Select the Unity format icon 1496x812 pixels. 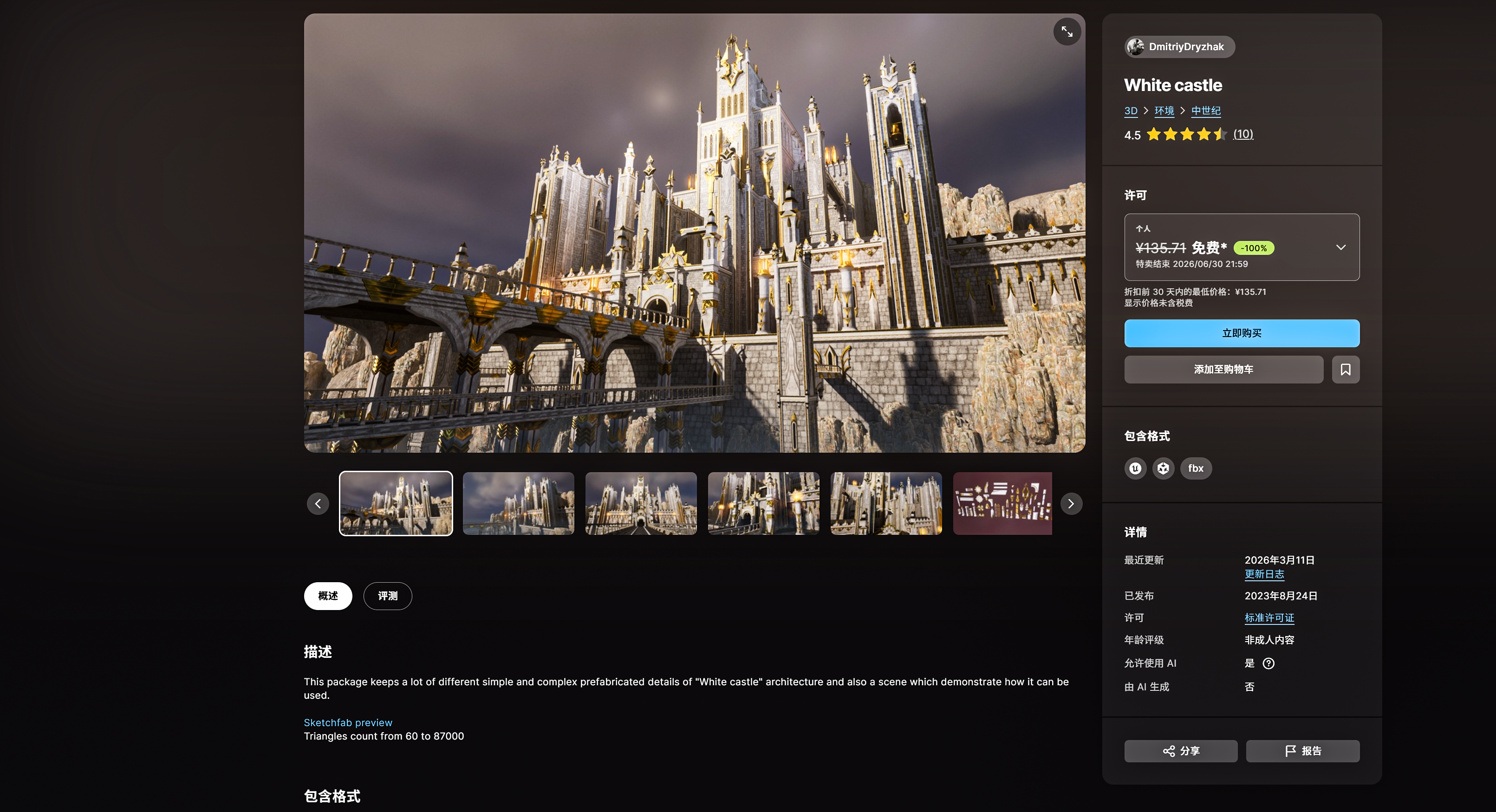pos(1163,468)
